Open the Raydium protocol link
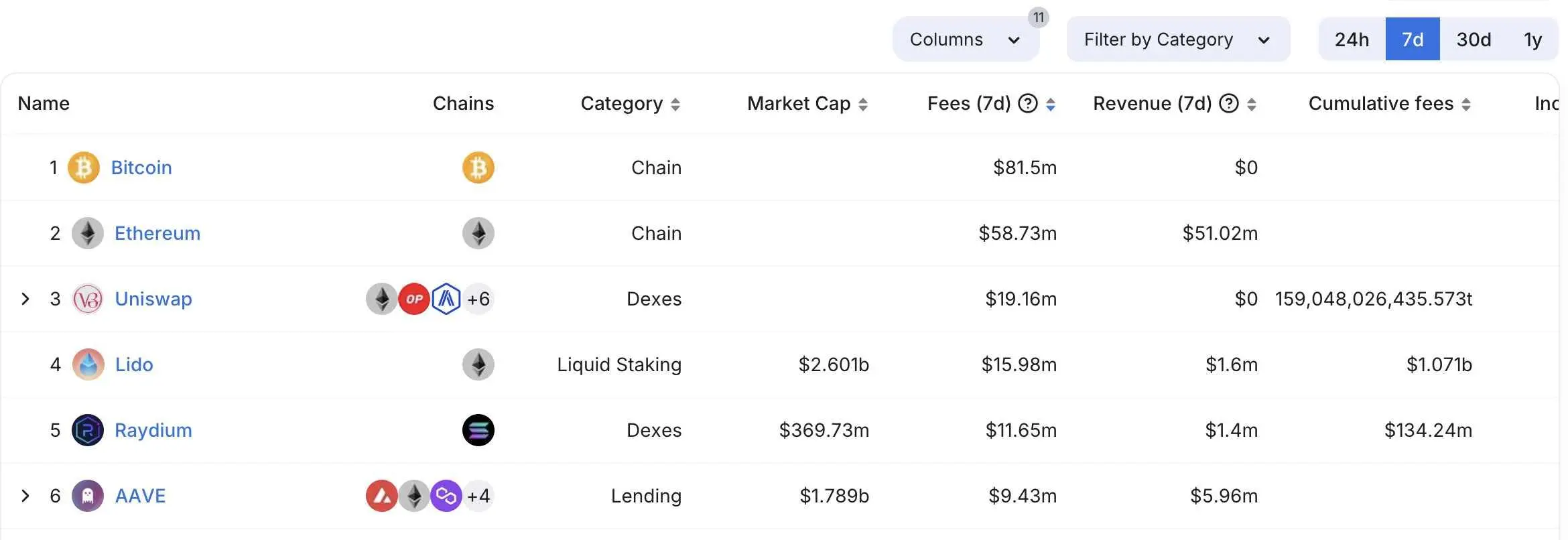This screenshot has width=1568, height=540. pyautogui.click(x=153, y=430)
